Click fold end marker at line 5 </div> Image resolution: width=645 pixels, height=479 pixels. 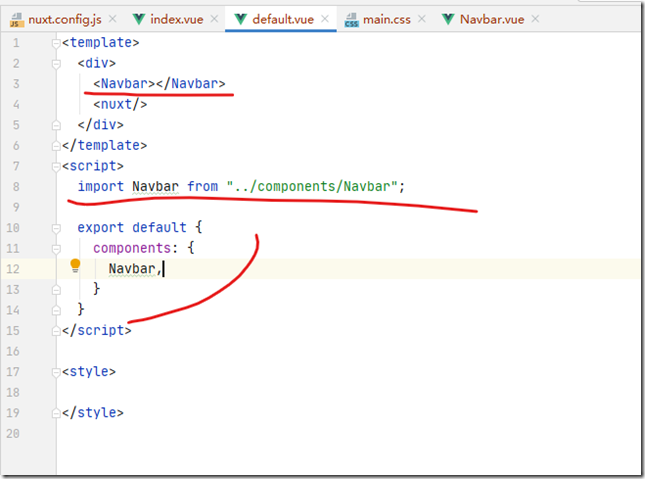(56, 125)
